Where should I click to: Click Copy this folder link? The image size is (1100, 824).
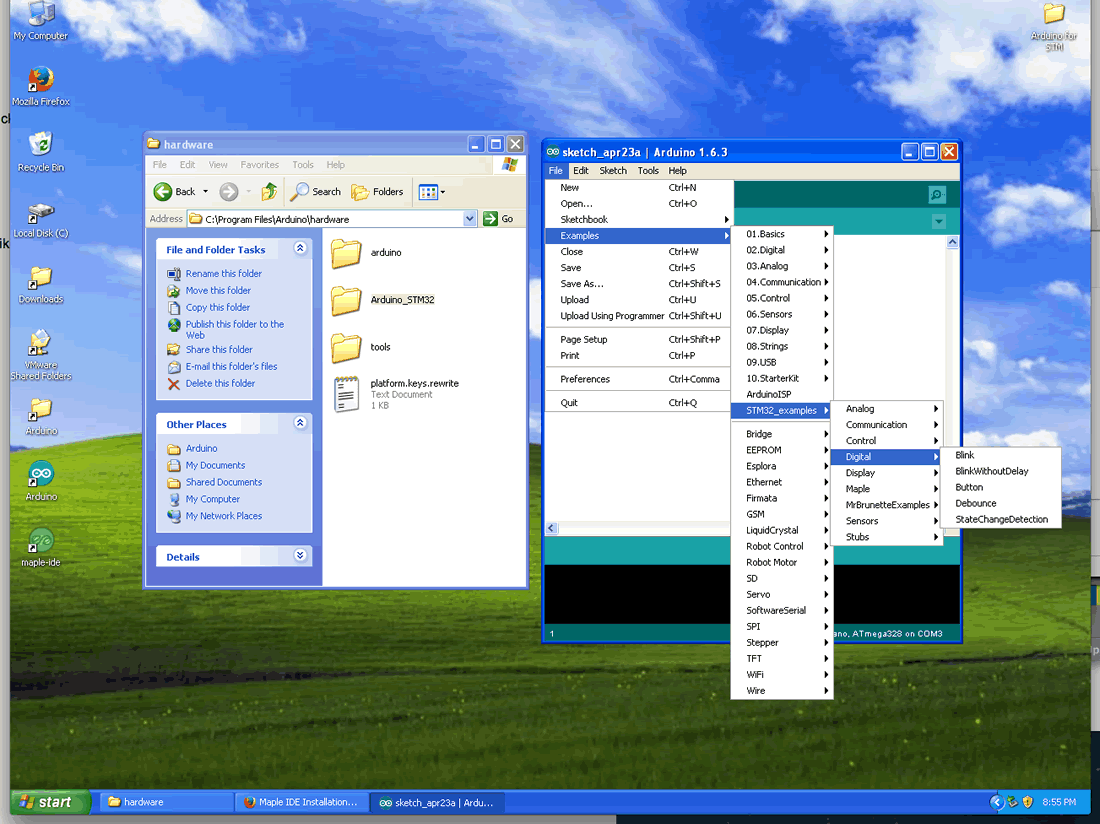click(217, 307)
